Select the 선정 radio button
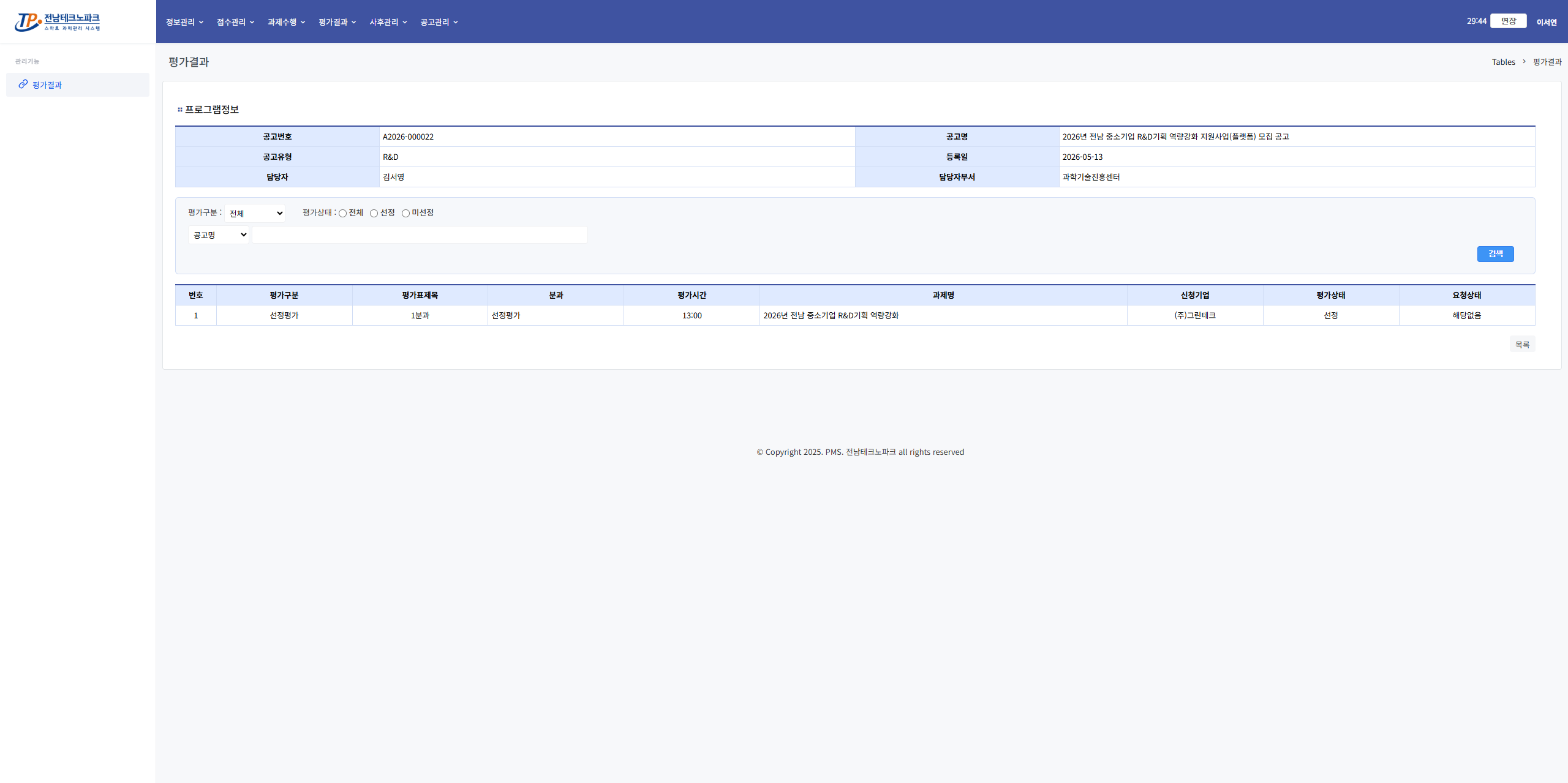 point(374,213)
